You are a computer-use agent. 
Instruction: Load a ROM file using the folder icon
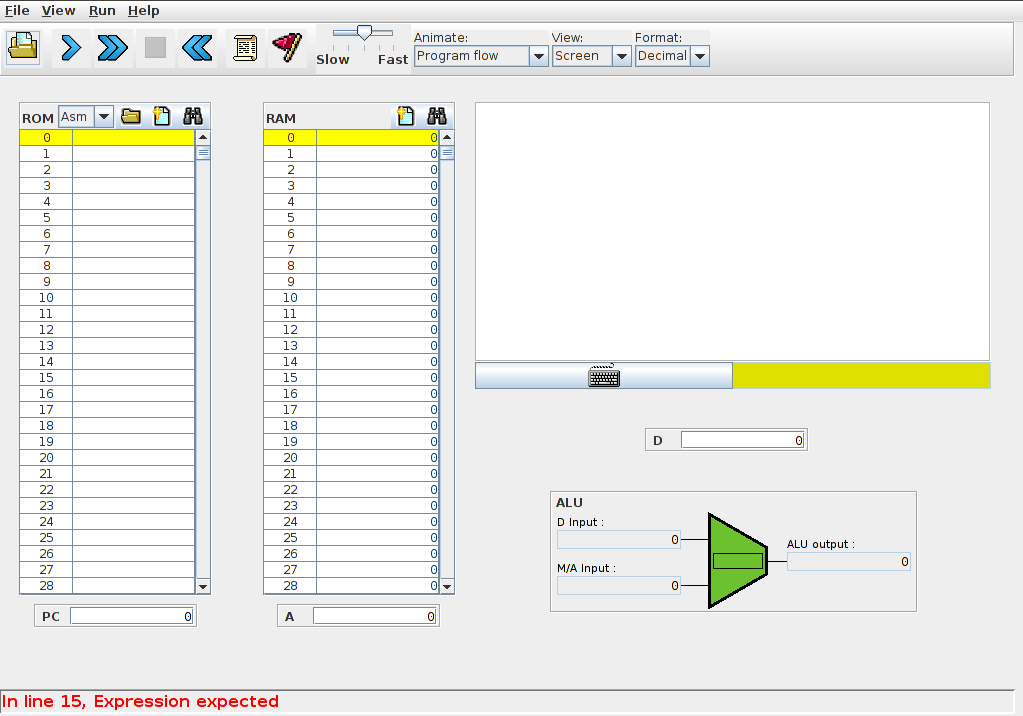tap(130, 117)
